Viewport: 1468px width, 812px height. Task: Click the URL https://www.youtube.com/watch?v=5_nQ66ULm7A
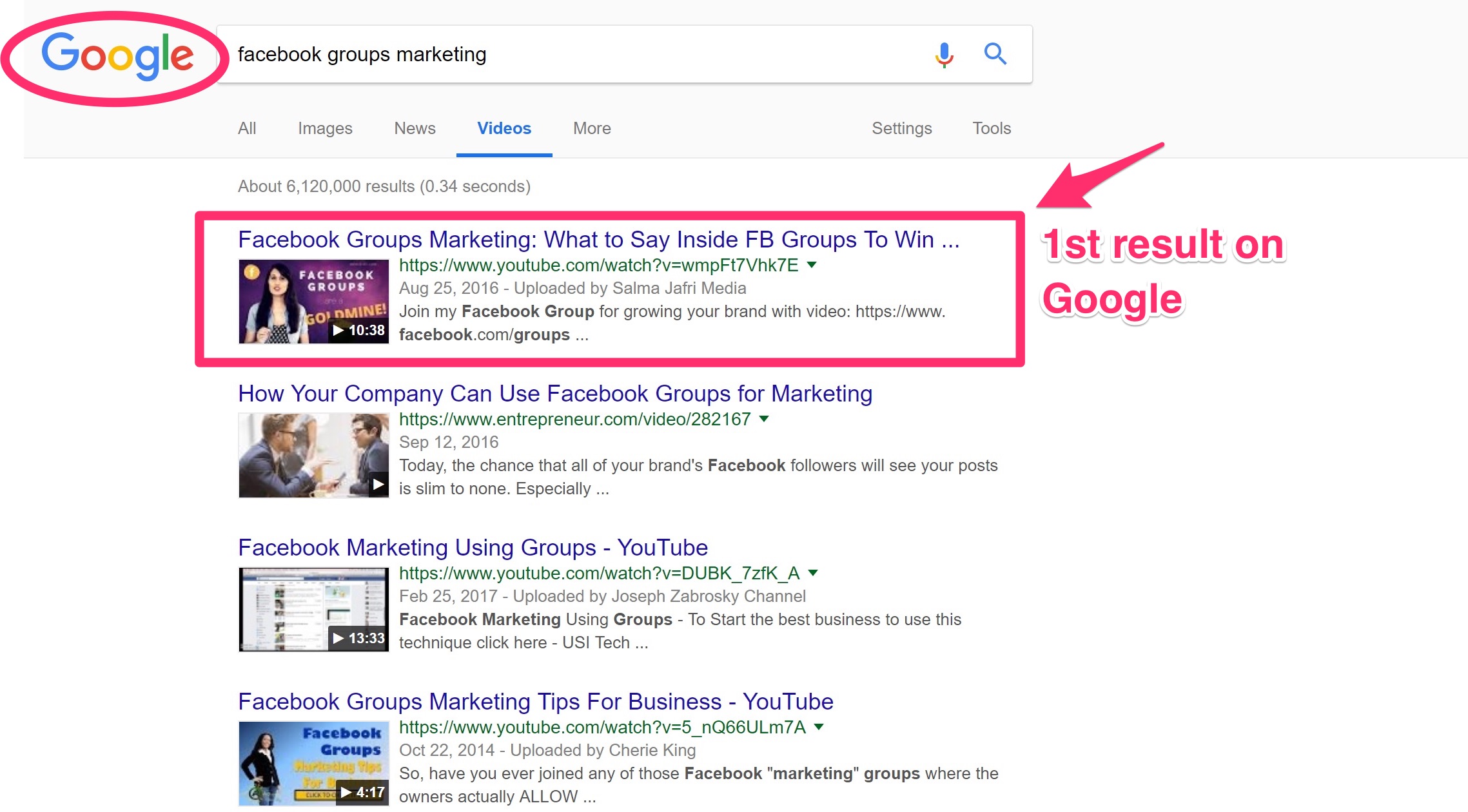(602, 727)
